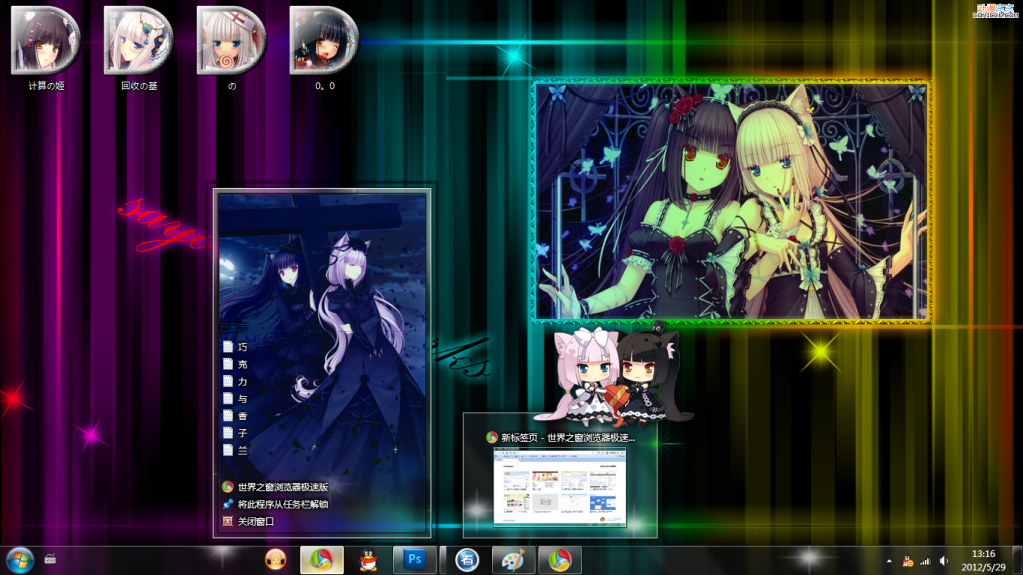Open Photoshop from the taskbar
The image size is (1023, 575).
[414, 560]
